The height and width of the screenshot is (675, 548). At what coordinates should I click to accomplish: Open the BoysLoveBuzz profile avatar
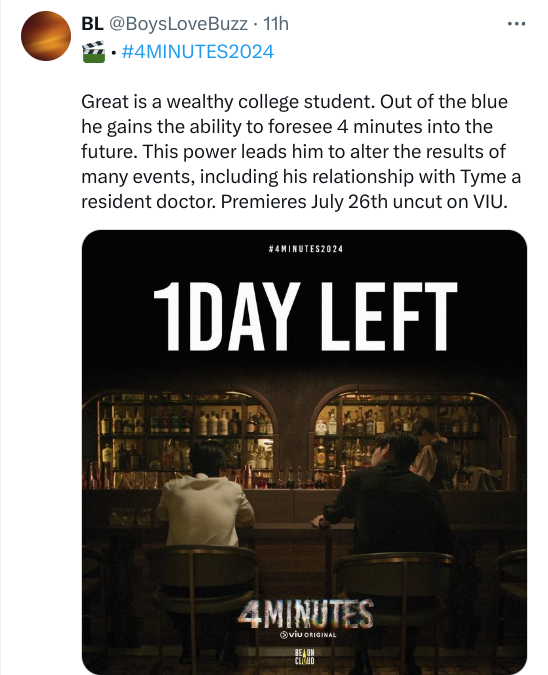pos(46,36)
